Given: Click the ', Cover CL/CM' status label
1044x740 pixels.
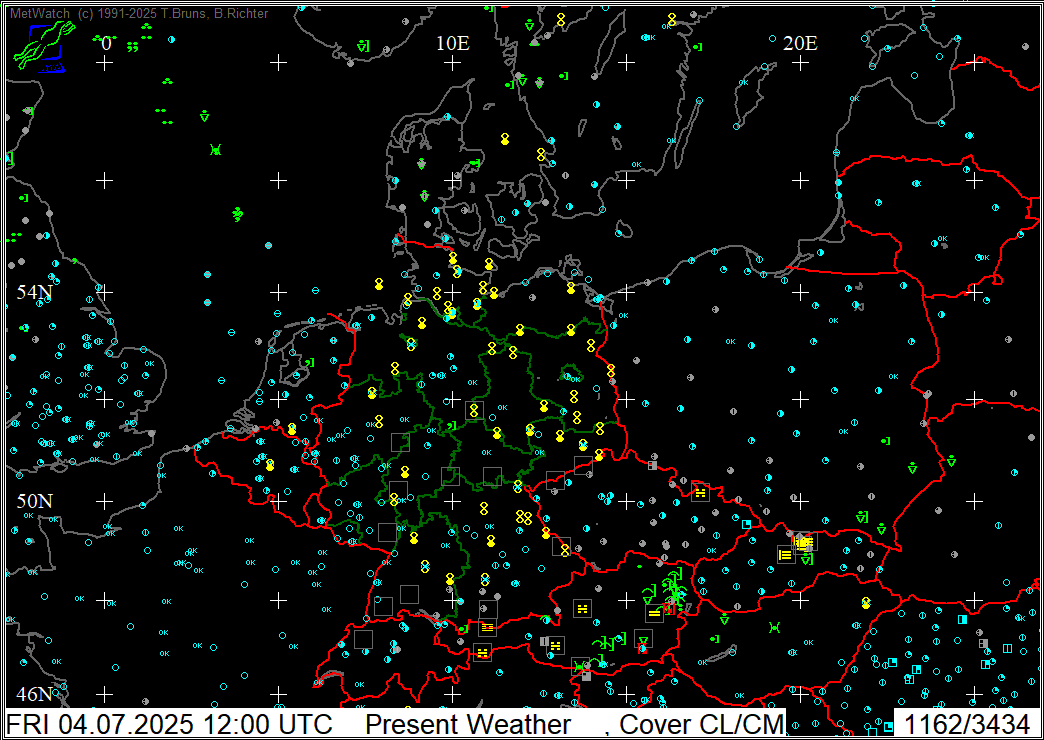Looking at the screenshot, I should click(x=693, y=724).
